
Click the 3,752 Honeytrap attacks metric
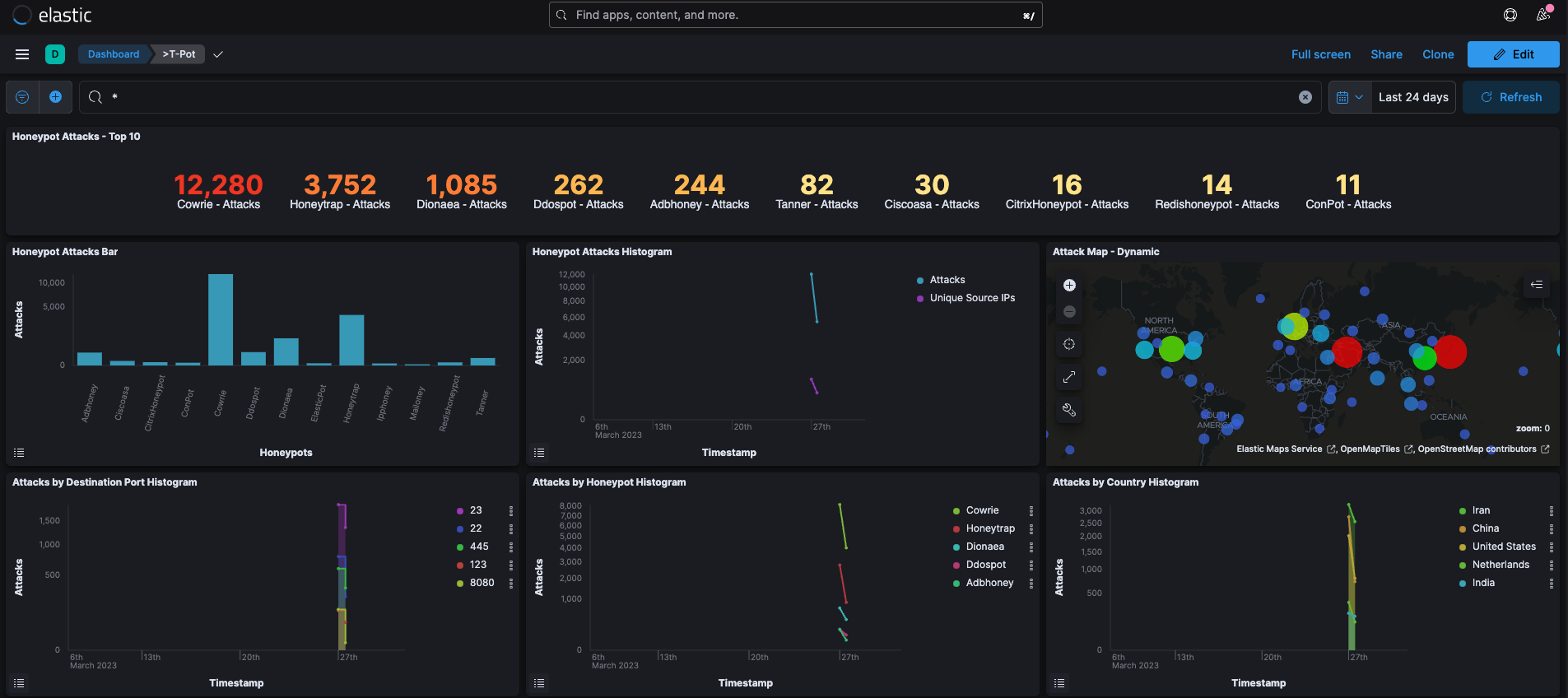(x=340, y=191)
